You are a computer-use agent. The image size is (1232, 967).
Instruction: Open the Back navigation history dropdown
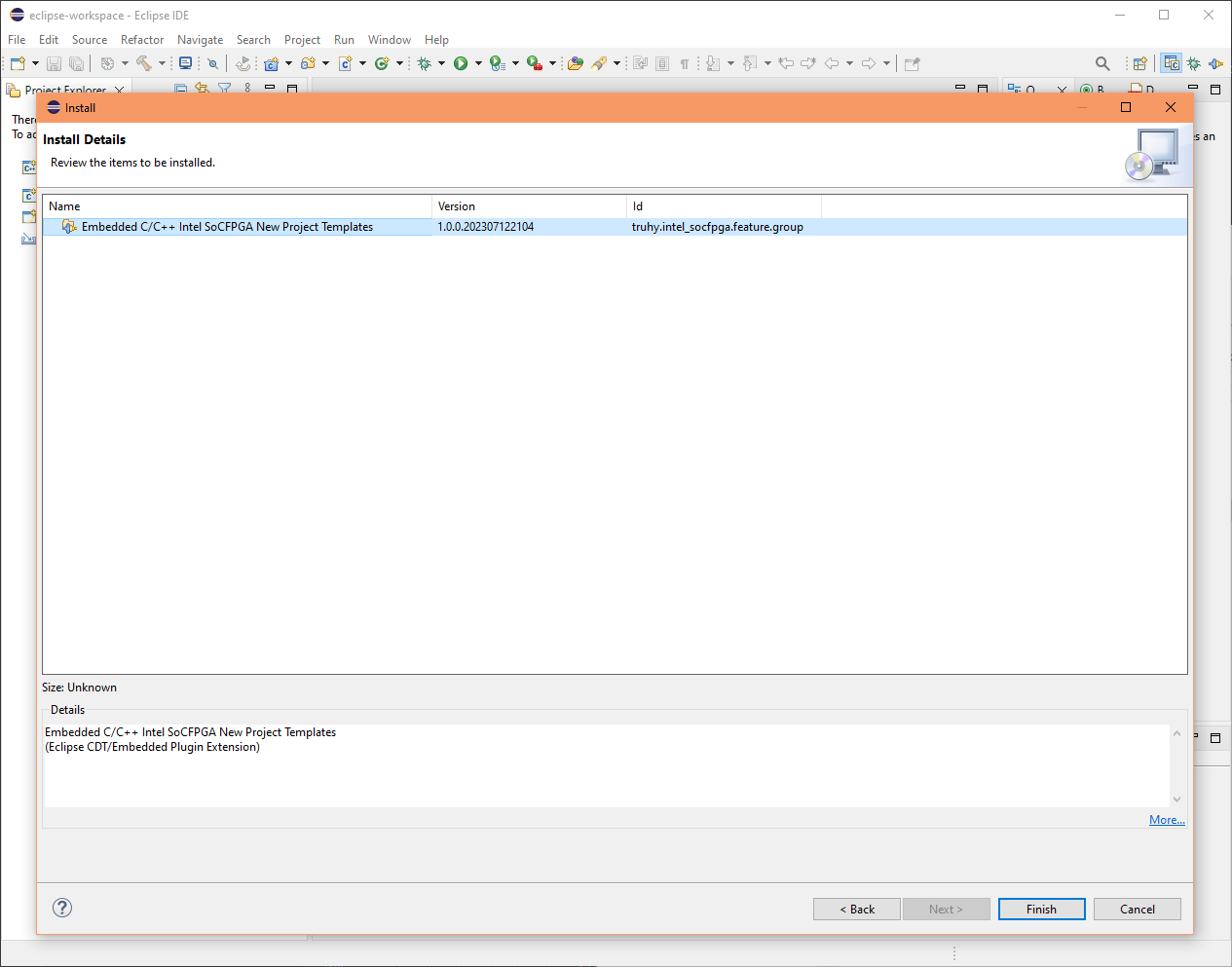pyautogui.click(x=849, y=63)
